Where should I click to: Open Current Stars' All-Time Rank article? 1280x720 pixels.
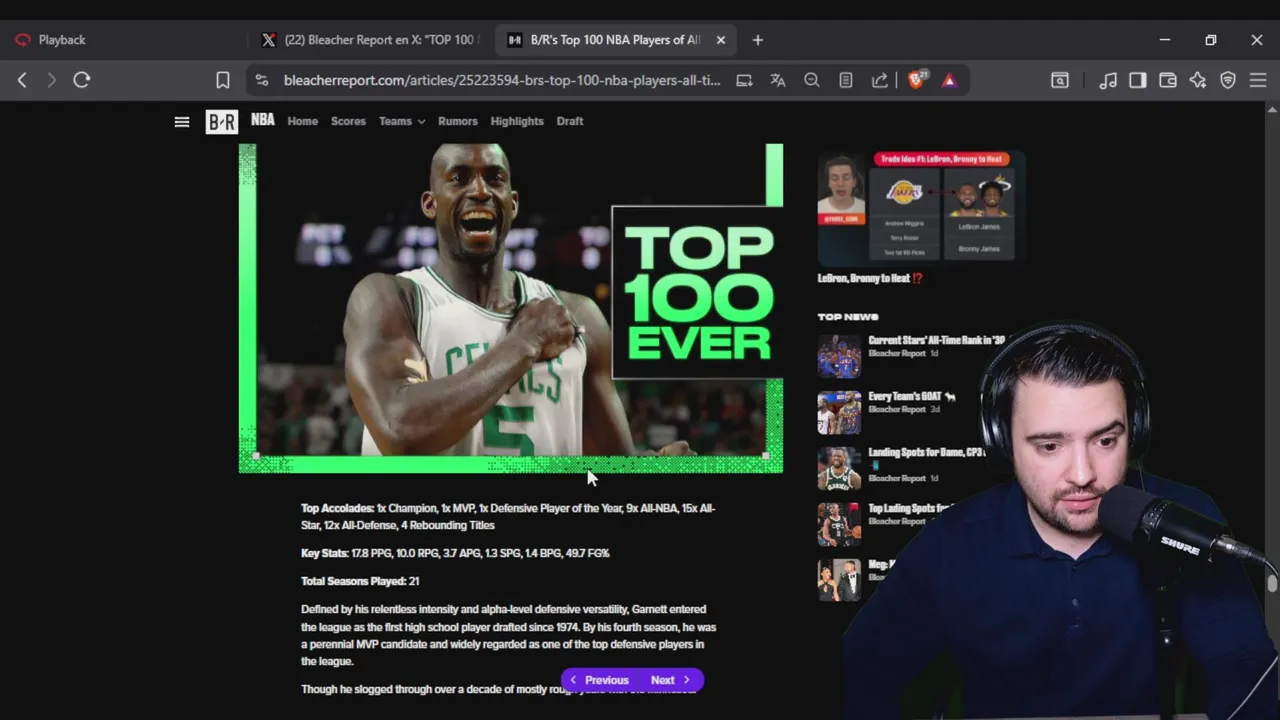pos(936,340)
